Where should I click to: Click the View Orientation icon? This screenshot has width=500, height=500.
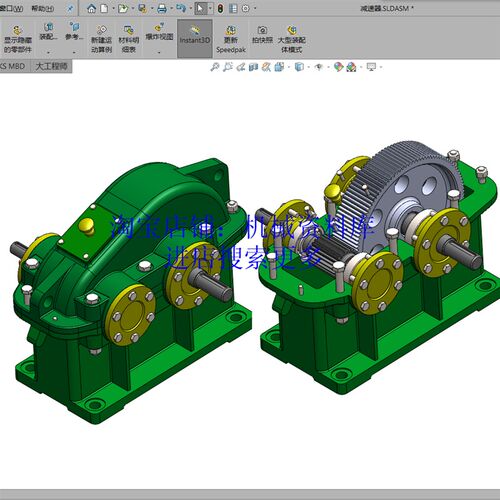coord(279,67)
